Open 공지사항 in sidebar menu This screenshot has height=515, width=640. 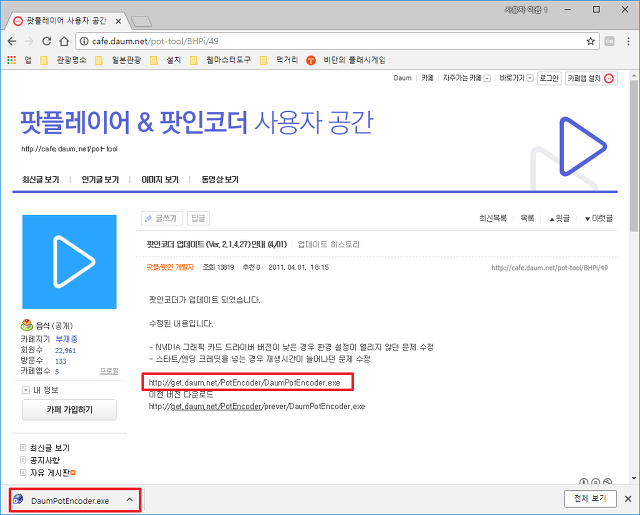(45, 460)
